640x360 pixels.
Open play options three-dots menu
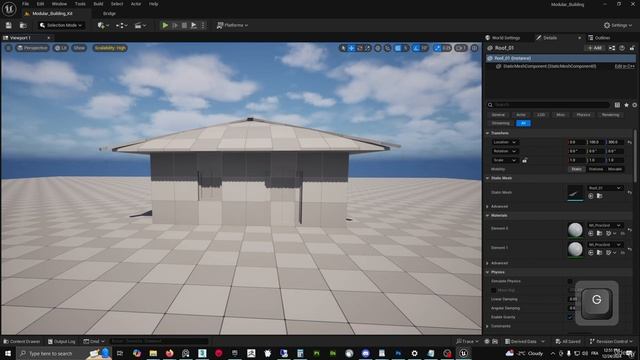203,25
